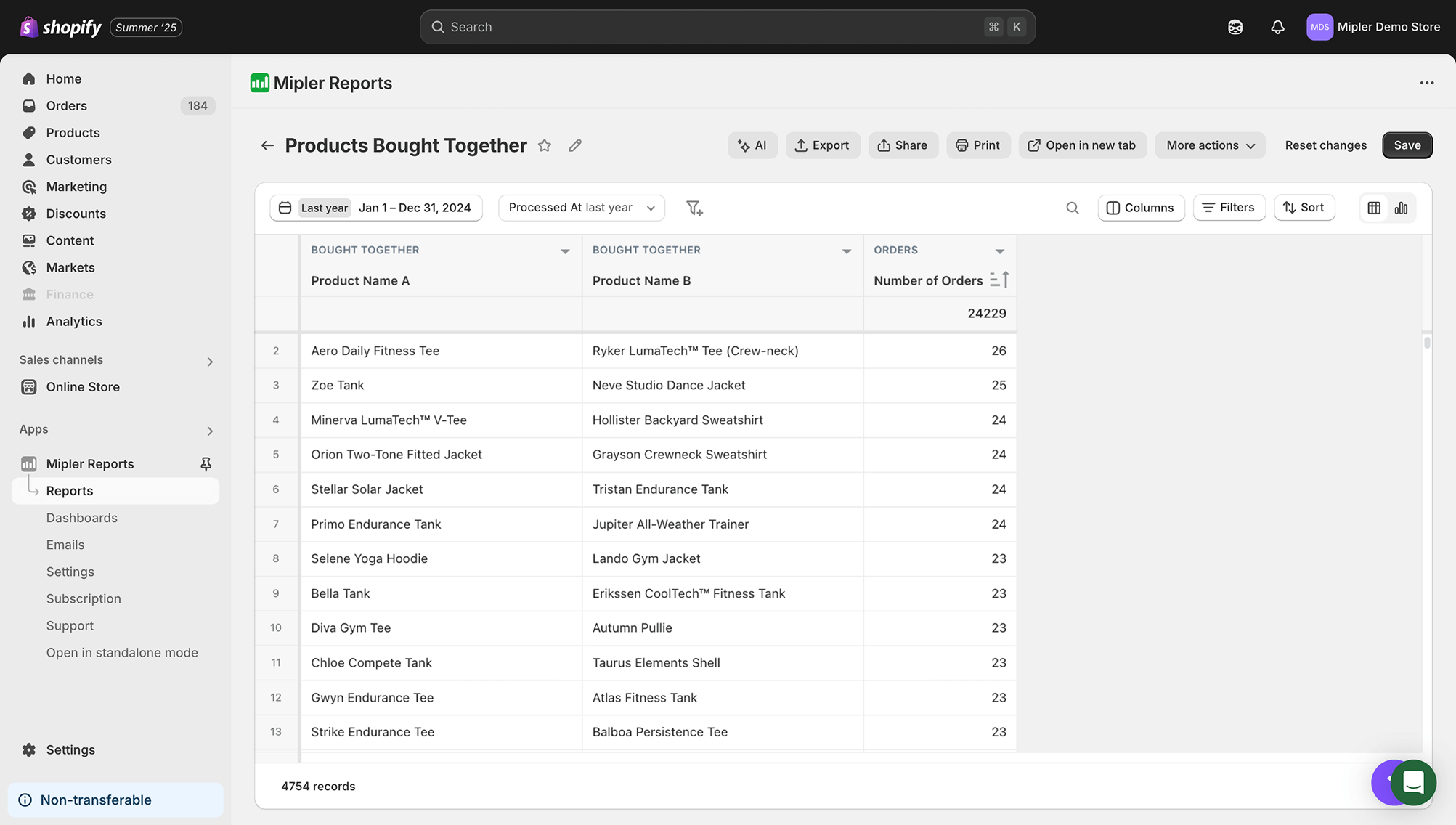Go to Analytics in sidebar
This screenshot has width=1456, height=825.
pyautogui.click(x=74, y=322)
